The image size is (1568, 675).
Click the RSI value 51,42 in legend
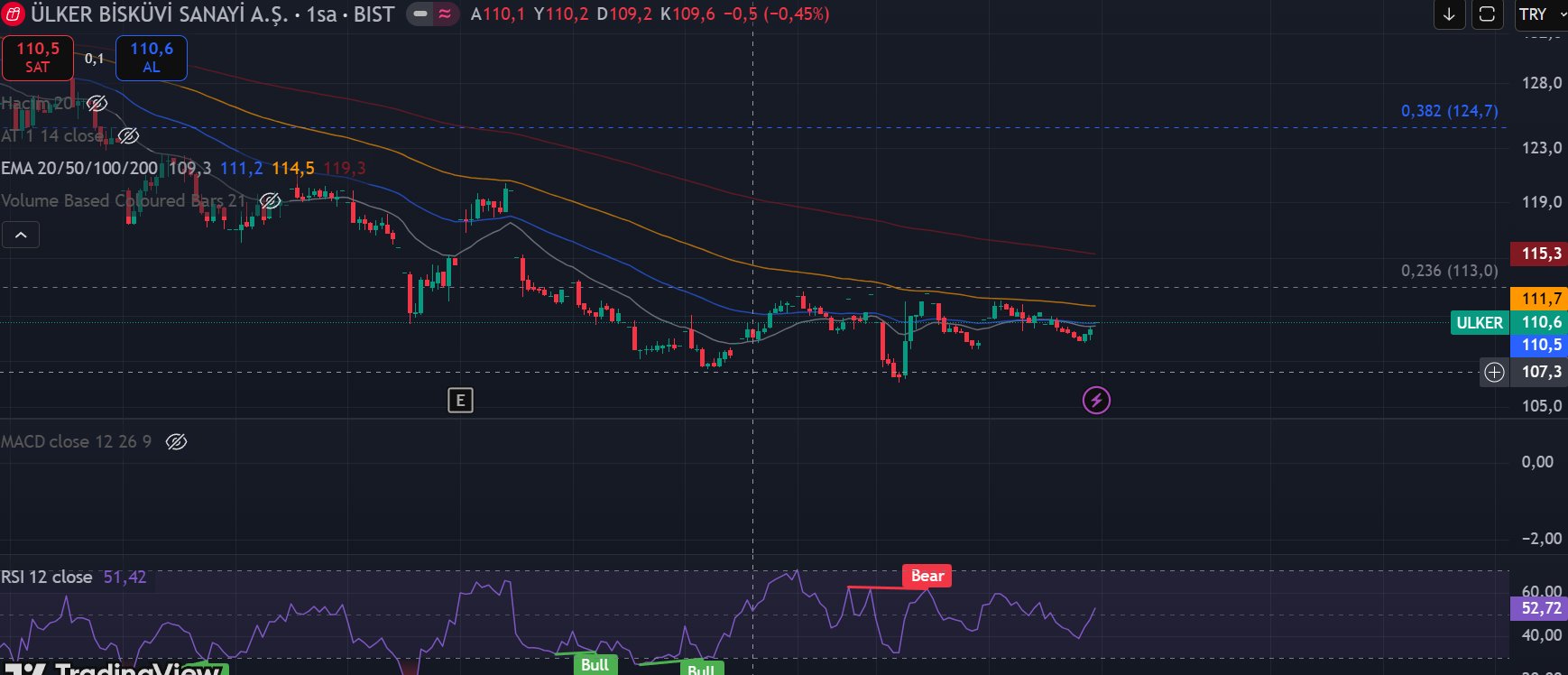click(125, 577)
